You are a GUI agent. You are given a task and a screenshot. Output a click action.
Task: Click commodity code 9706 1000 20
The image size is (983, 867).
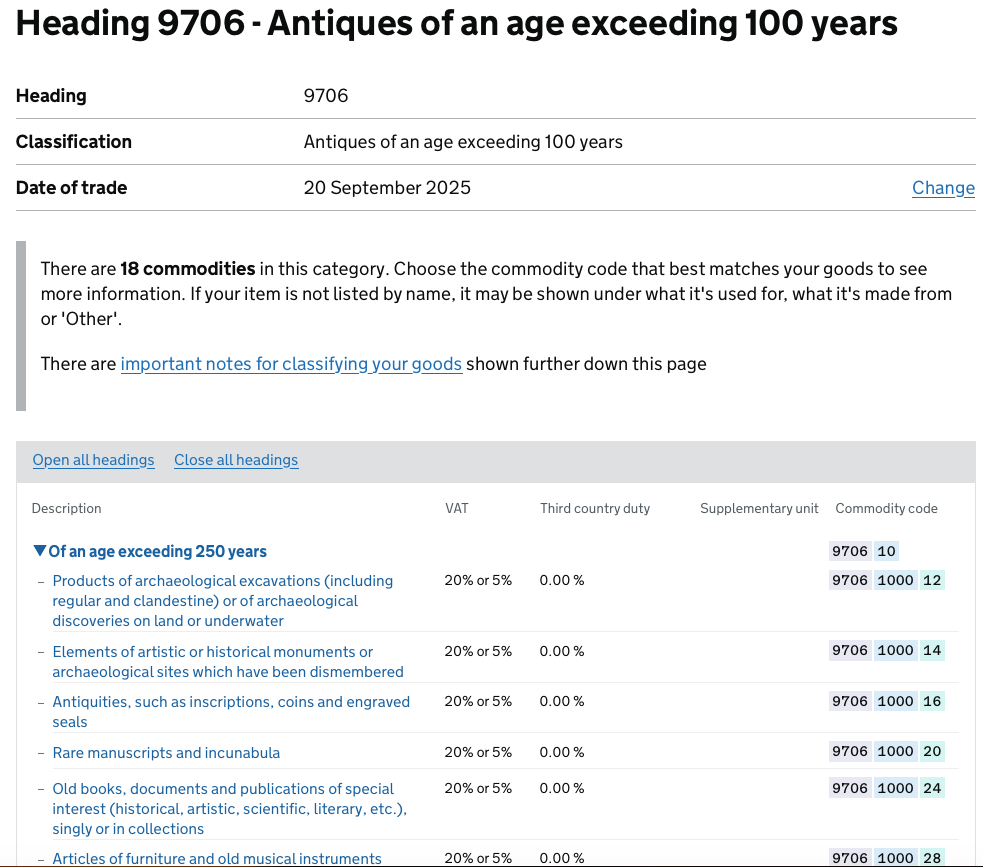pos(886,751)
